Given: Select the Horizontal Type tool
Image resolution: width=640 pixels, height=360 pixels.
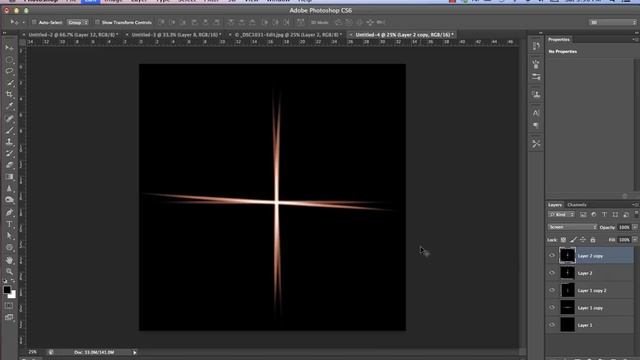Looking at the screenshot, I should pyautogui.click(x=9, y=224).
